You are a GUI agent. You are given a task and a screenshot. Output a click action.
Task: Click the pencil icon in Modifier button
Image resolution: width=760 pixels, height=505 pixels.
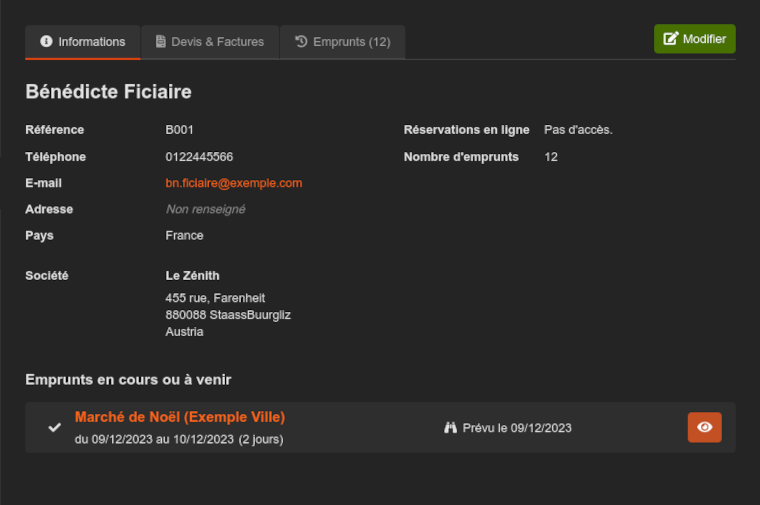click(671, 39)
